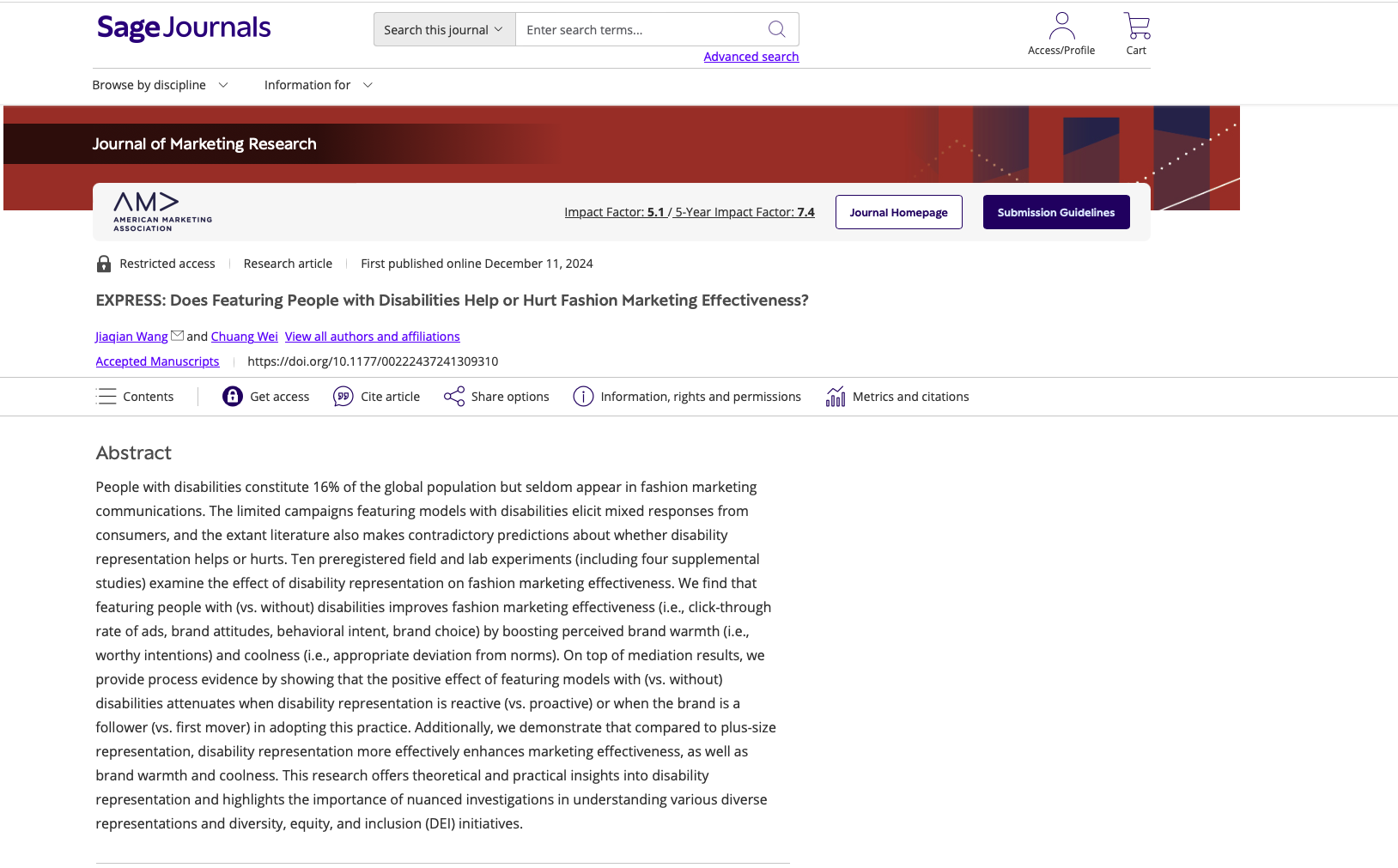Click View all authors and affiliations
Screen dimensions: 1398x868
pos(372,336)
